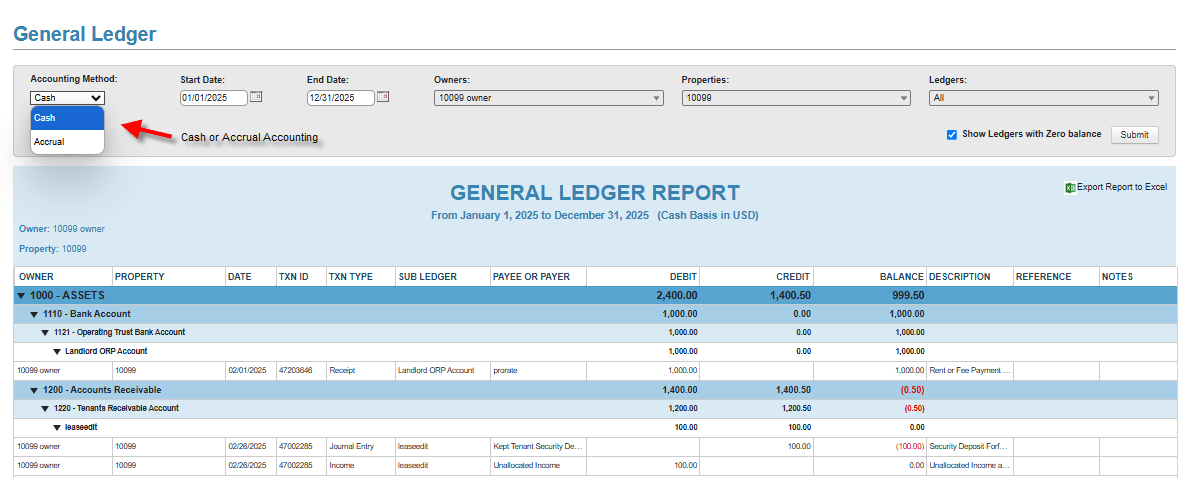Screen dimensions: 1188x478
Task: Click into the Start Date field
Action: point(213,98)
